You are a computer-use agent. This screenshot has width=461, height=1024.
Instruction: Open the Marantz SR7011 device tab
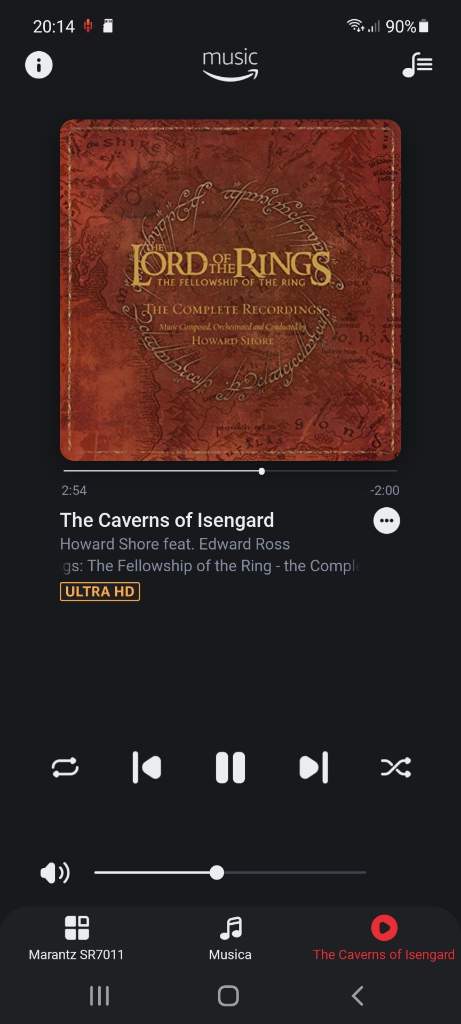(x=76, y=938)
